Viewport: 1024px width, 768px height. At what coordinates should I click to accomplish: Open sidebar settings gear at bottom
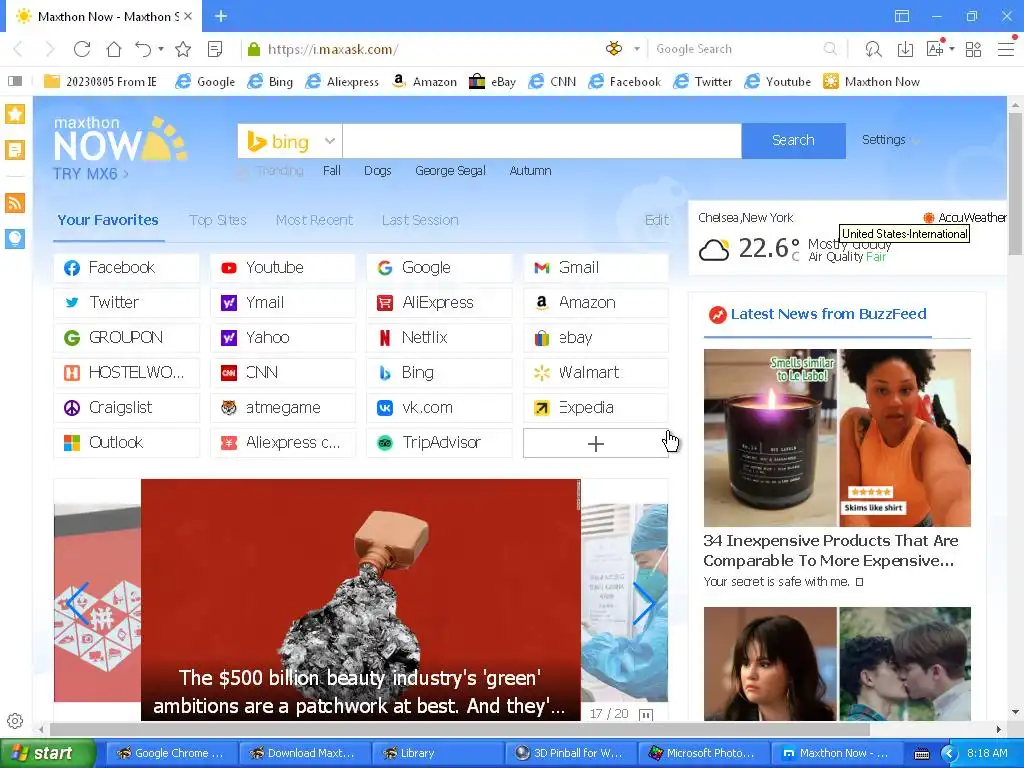click(x=15, y=721)
